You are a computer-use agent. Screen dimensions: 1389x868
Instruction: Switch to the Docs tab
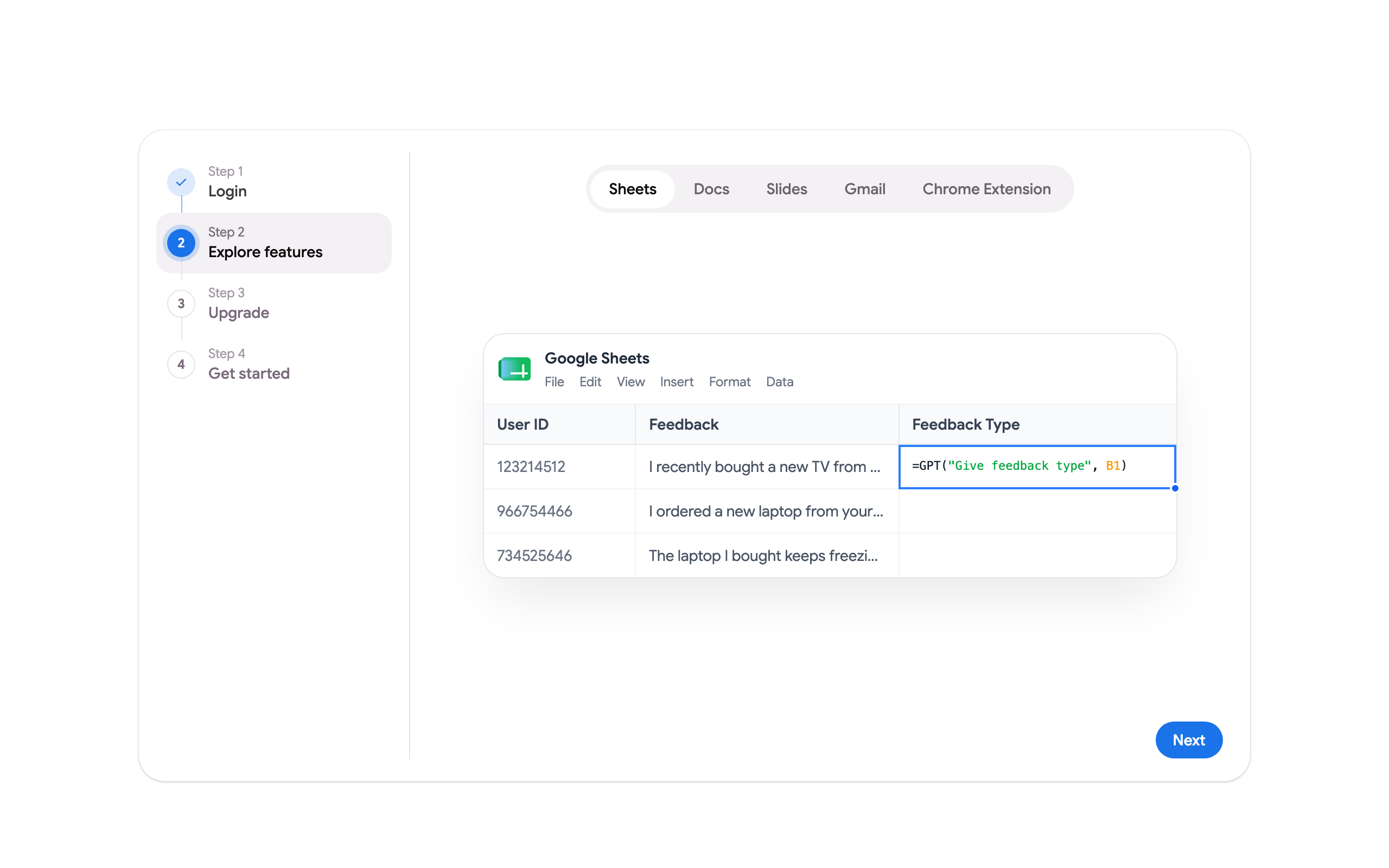pos(711,189)
